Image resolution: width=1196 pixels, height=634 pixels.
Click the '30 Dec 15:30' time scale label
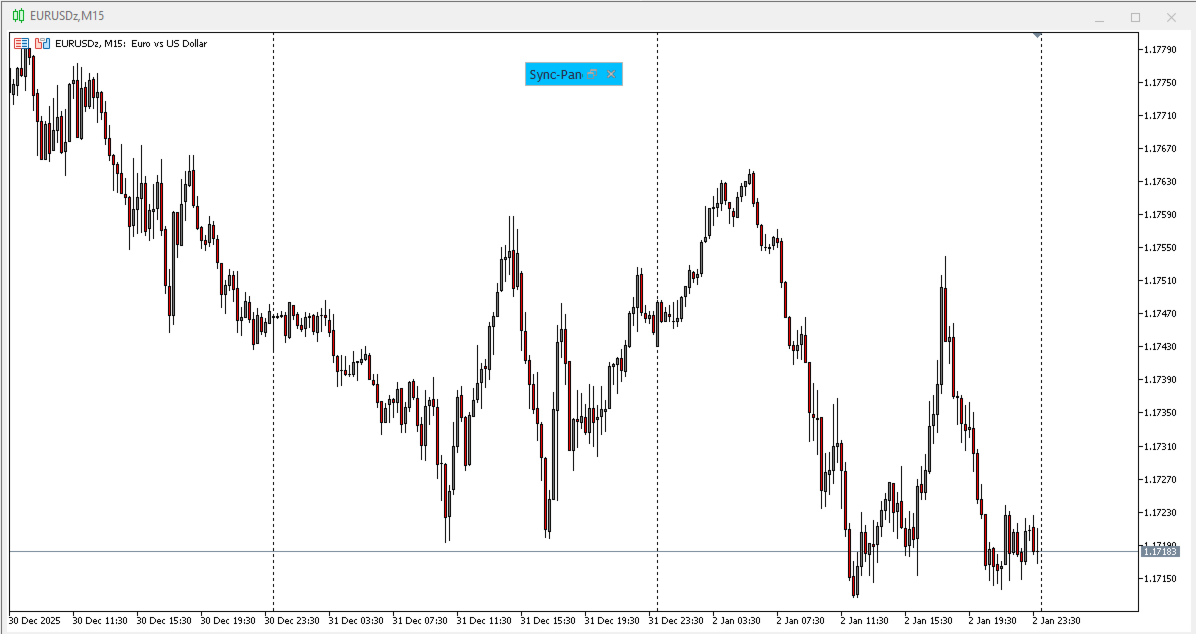(164, 621)
